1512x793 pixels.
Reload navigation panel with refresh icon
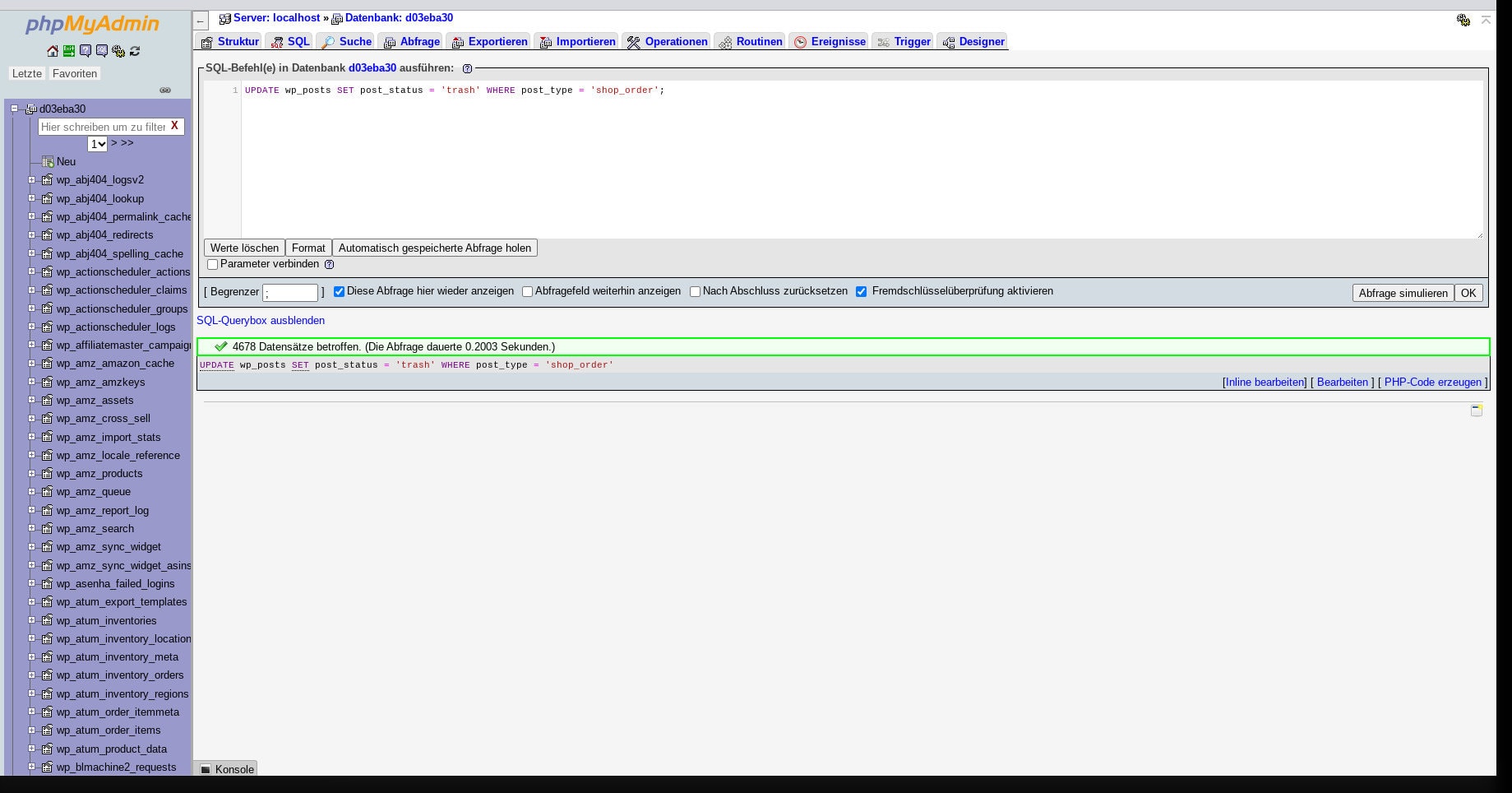(135, 51)
